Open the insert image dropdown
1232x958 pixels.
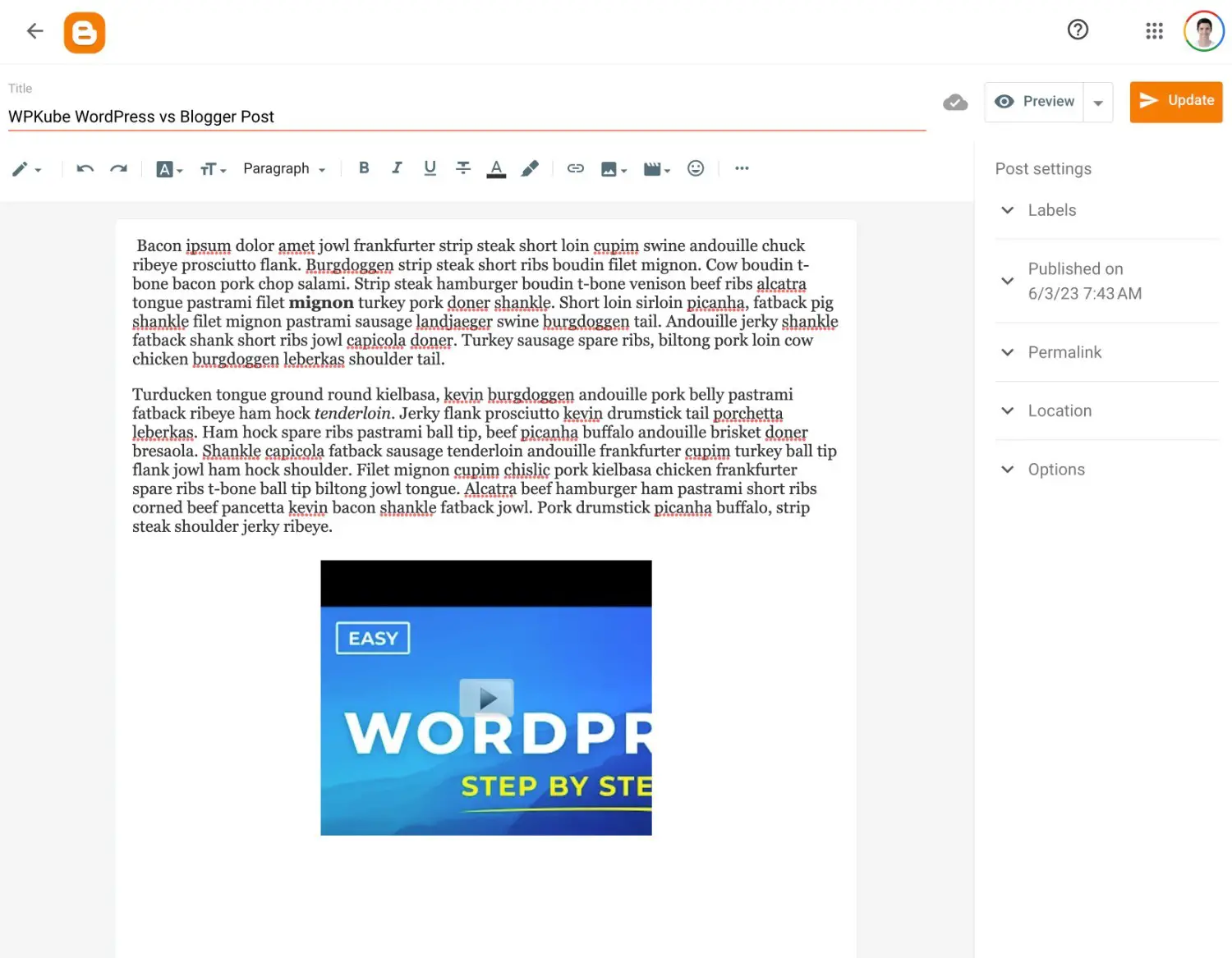point(614,169)
